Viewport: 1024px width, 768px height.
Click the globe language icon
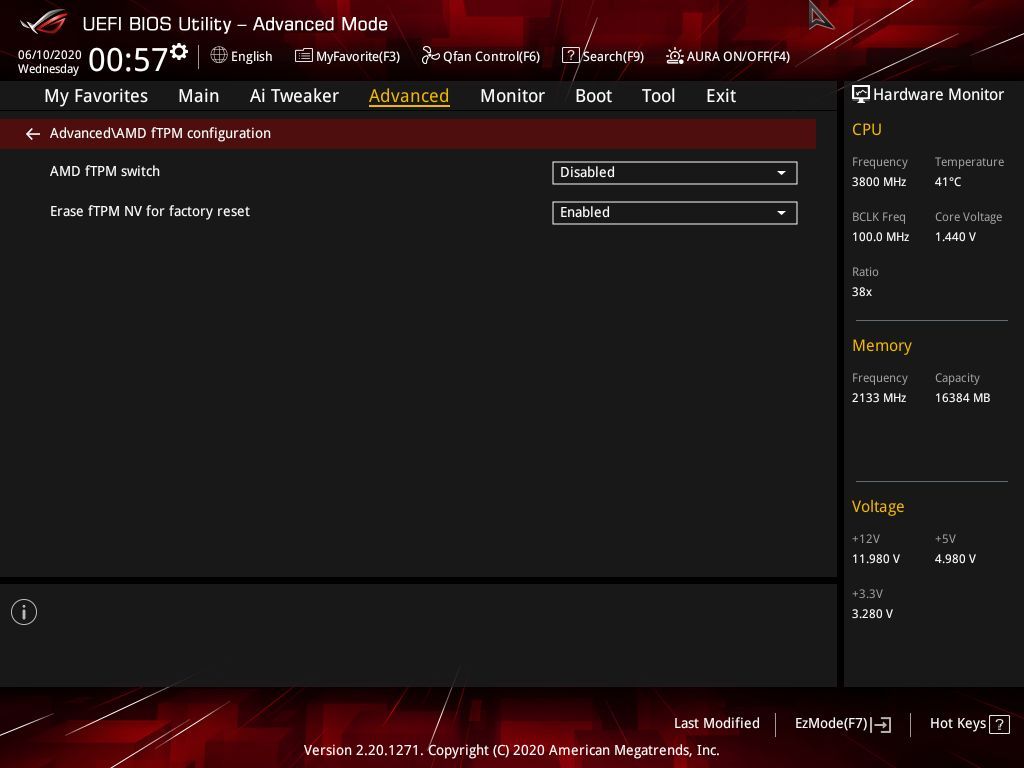click(219, 56)
